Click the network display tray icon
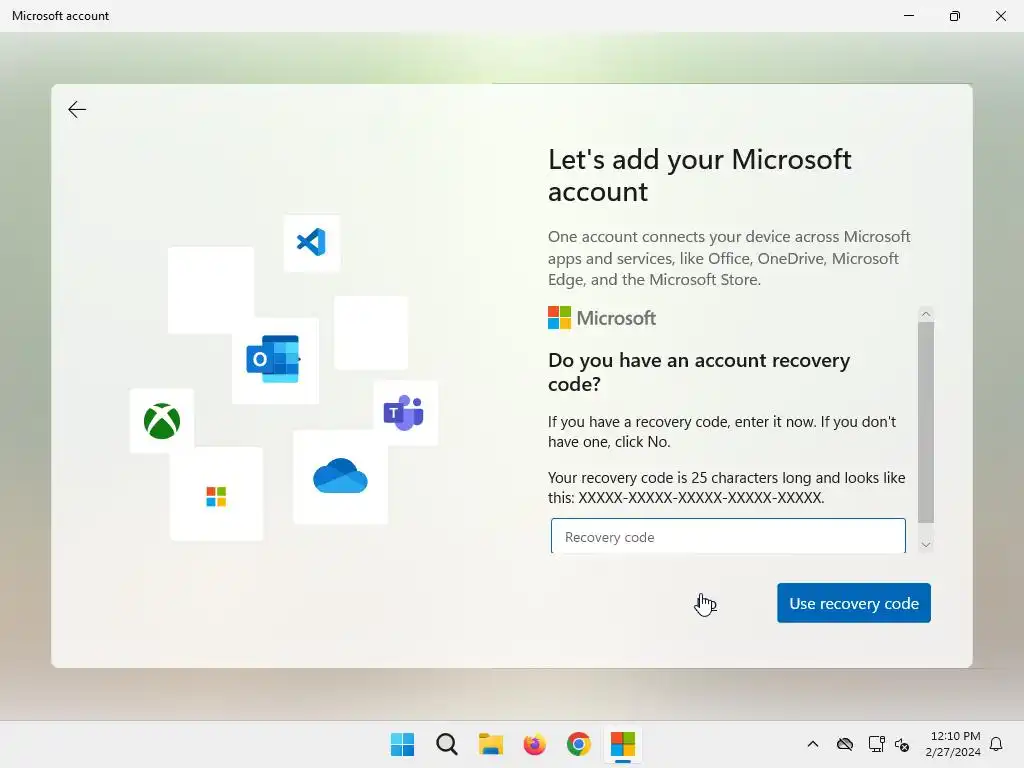The height and width of the screenshot is (768, 1024). pyautogui.click(x=876, y=744)
